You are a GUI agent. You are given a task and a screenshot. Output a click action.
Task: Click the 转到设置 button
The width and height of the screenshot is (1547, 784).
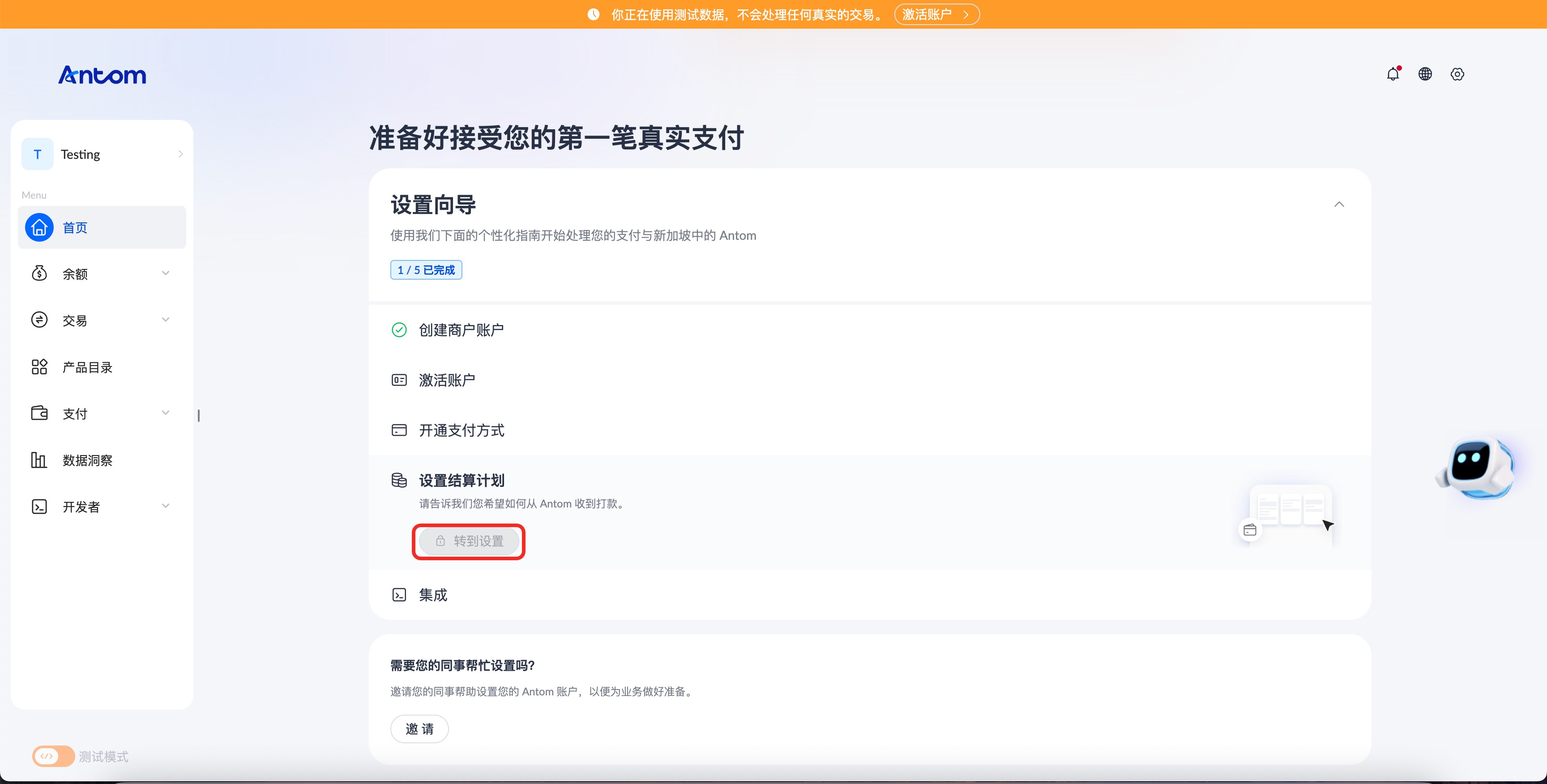(469, 541)
